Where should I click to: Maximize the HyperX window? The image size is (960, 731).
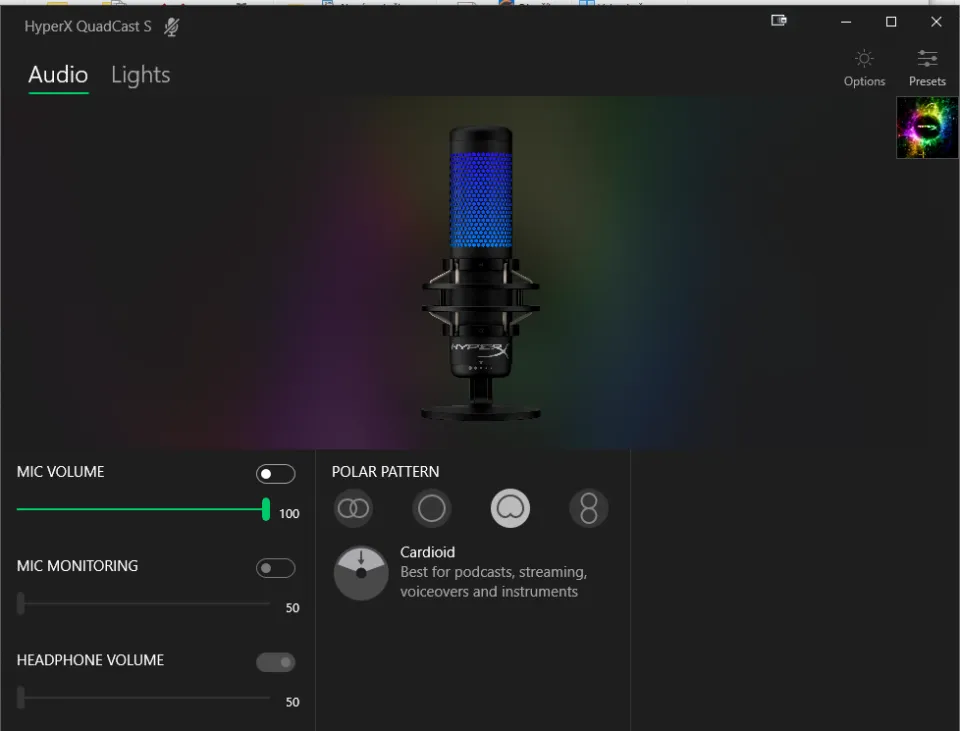[x=891, y=22]
